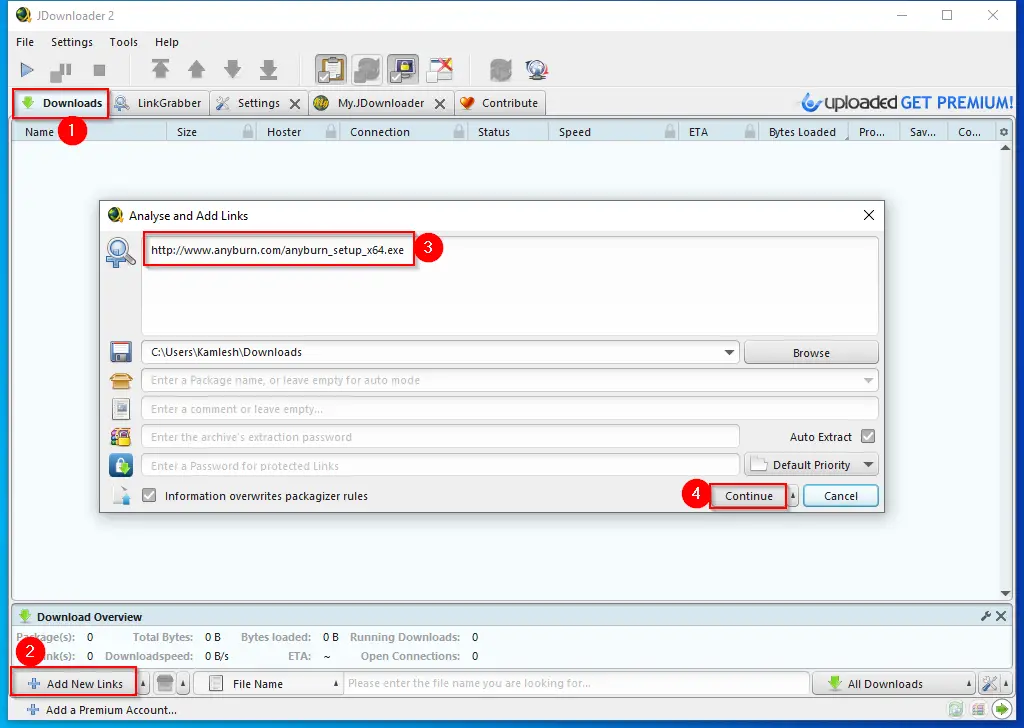Image resolution: width=1024 pixels, height=728 pixels.
Task: Toggle silent mode icon with red cross
Action: tap(440, 69)
